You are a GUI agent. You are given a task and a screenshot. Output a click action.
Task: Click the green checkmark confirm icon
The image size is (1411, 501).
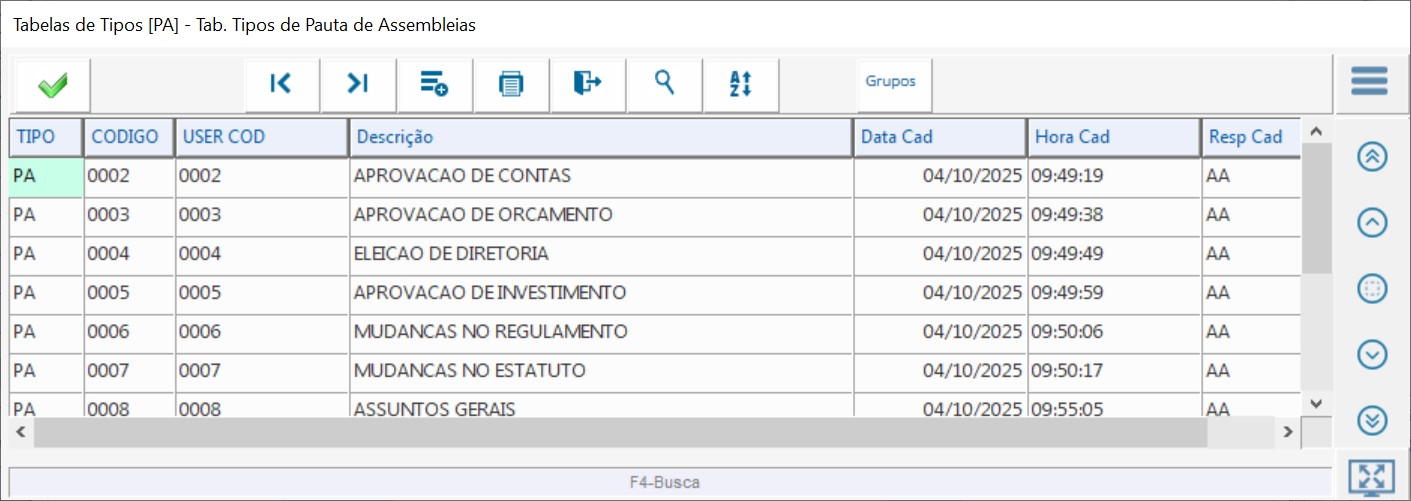tap(52, 86)
